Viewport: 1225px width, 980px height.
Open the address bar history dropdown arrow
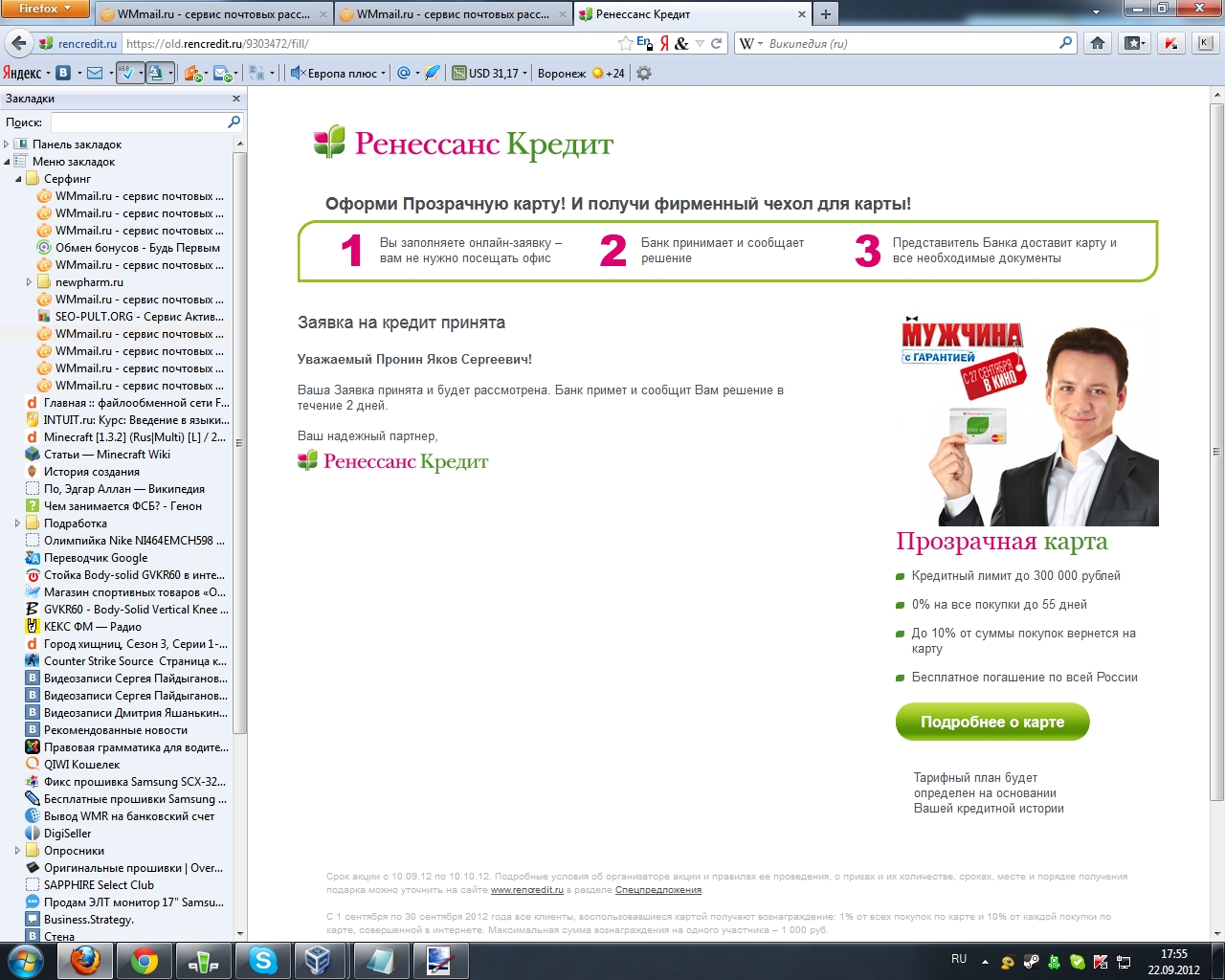700,43
